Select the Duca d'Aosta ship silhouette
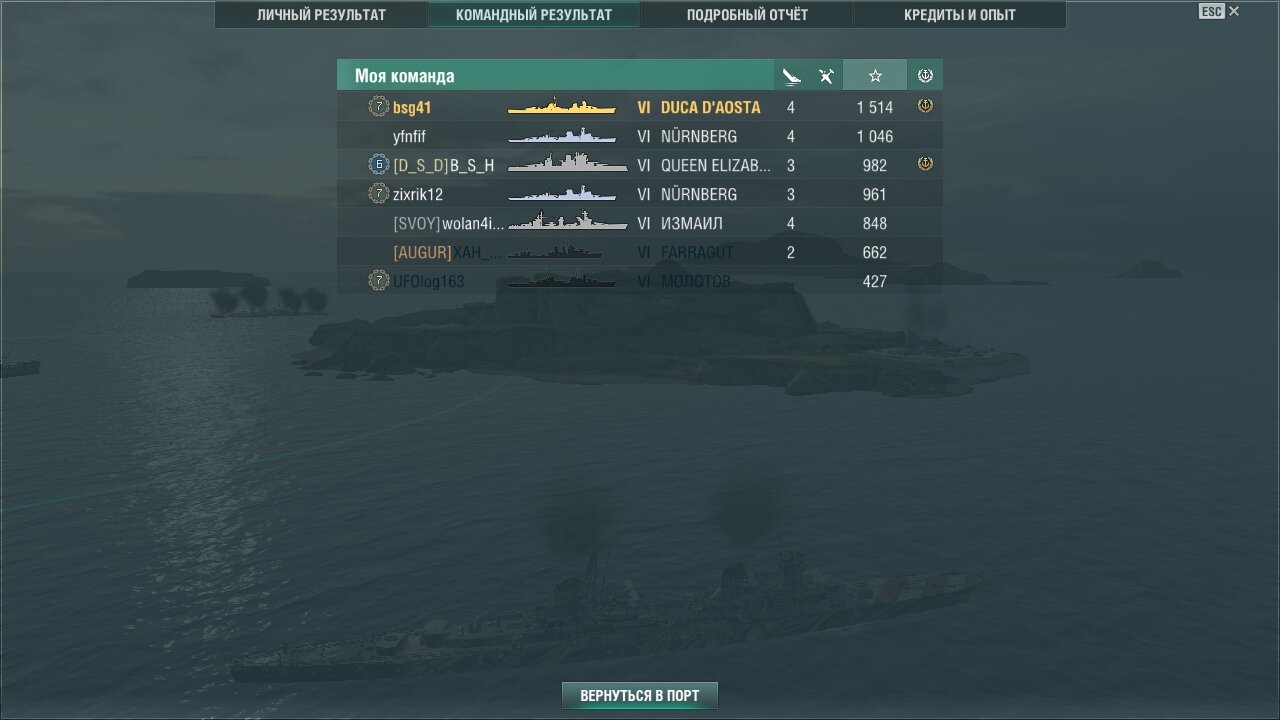This screenshot has width=1280, height=720. tap(561, 106)
